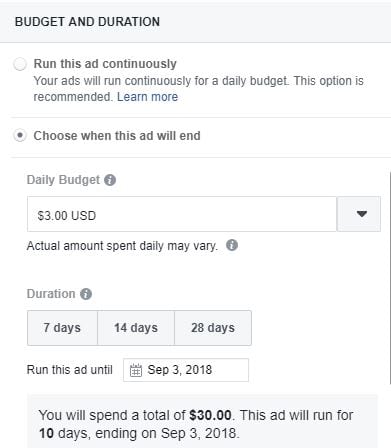
Task: Select the 'Run this ad continuously' radio button
Action: click(20, 64)
